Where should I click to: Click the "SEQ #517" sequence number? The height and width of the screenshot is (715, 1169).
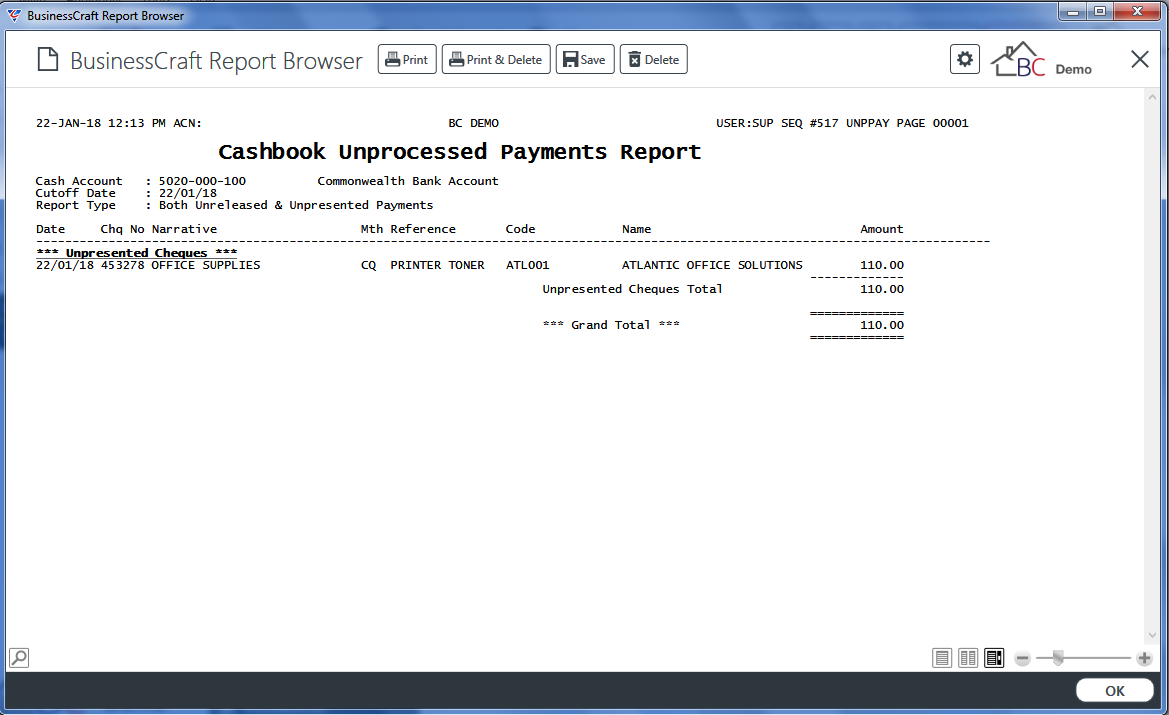coord(810,123)
